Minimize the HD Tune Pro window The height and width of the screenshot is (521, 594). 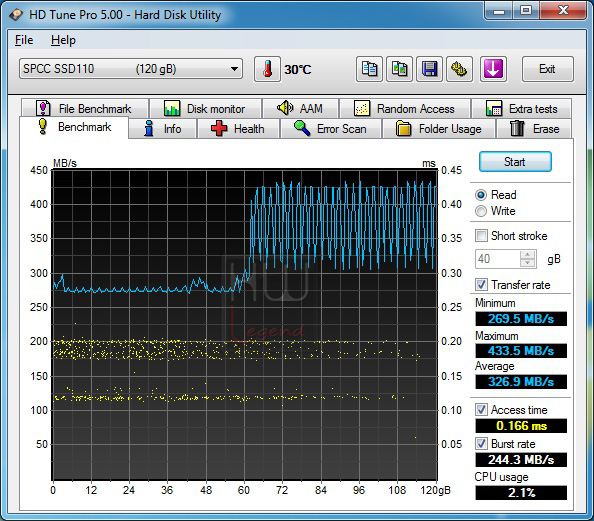[499, 11]
